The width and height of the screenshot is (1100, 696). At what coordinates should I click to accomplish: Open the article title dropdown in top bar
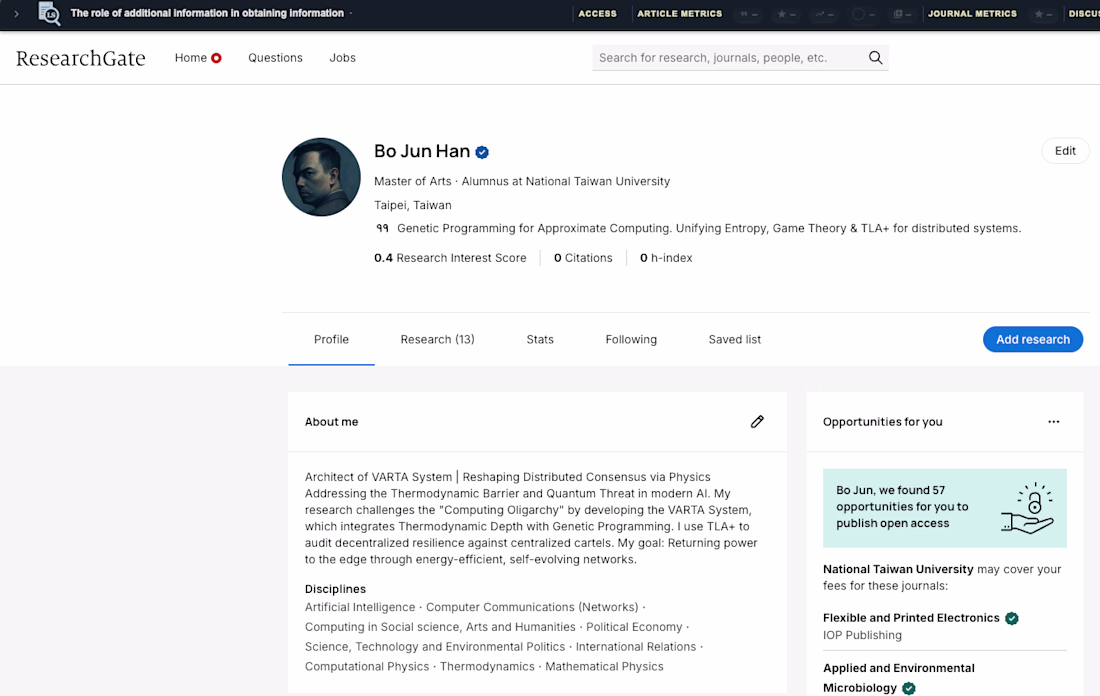[351, 13]
